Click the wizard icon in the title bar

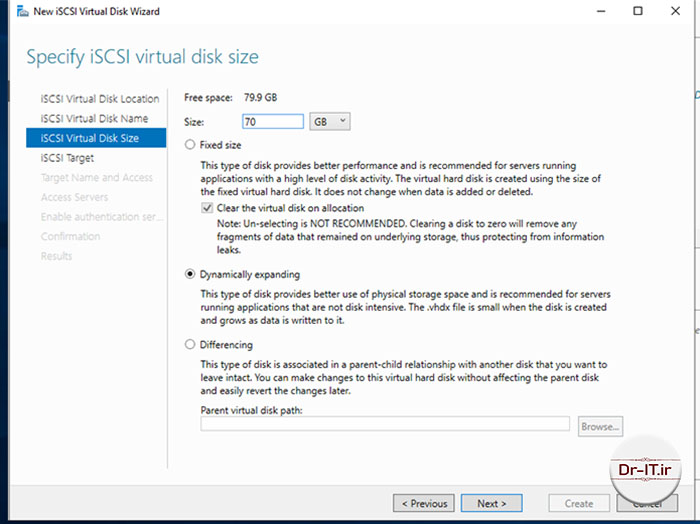point(17,10)
